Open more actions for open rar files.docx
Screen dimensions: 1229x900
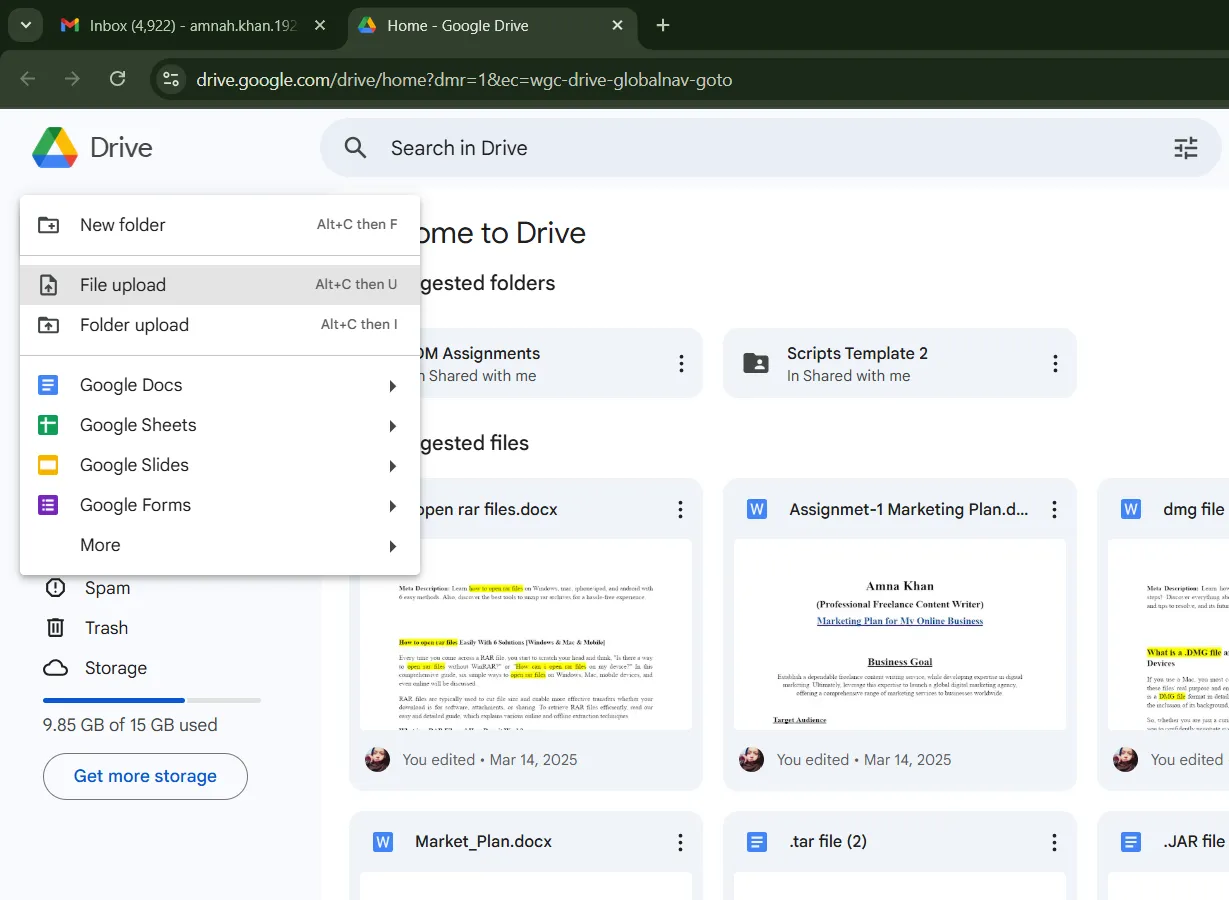[x=681, y=510]
